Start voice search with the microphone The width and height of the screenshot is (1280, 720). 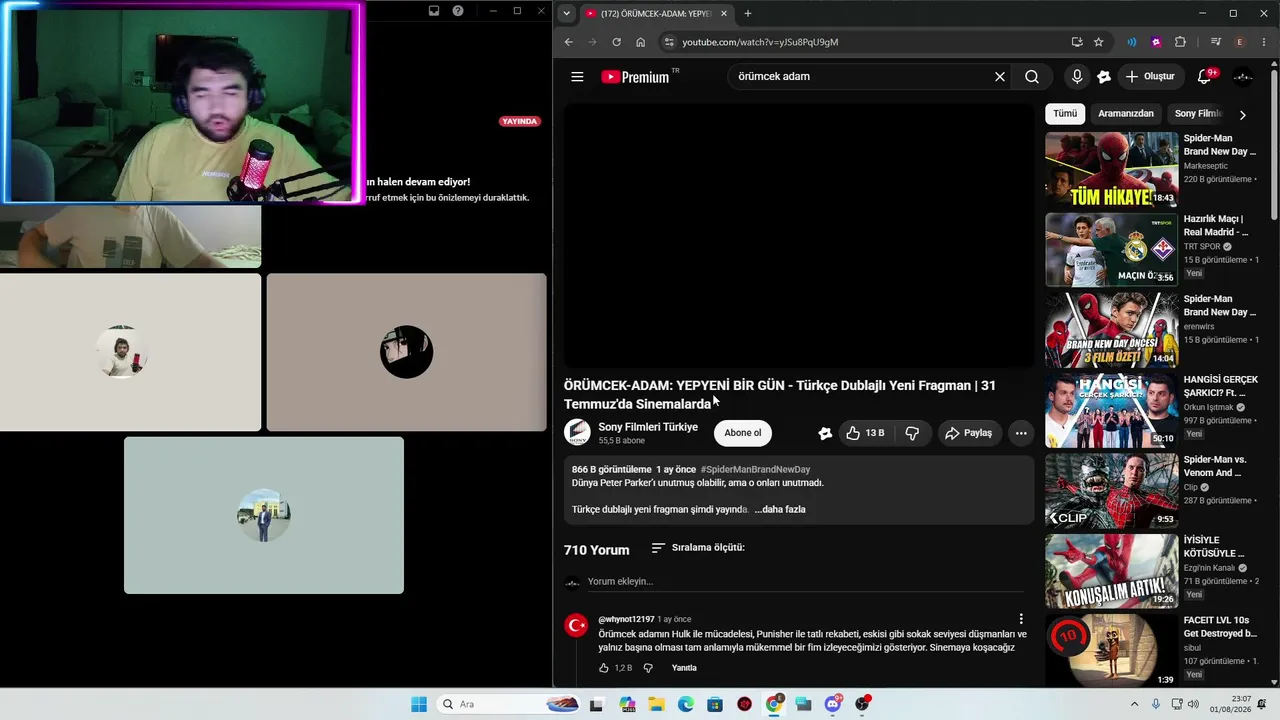point(1077,77)
